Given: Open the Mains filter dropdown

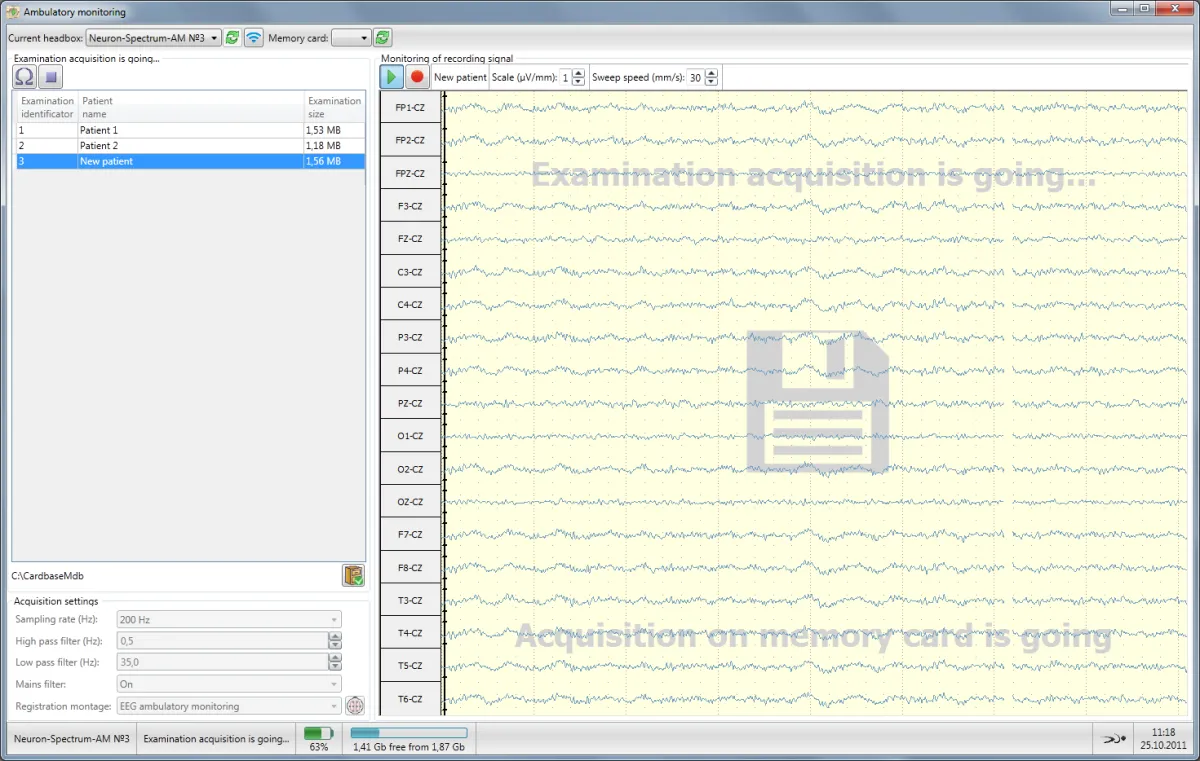Looking at the screenshot, I should click(x=229, y=684).
